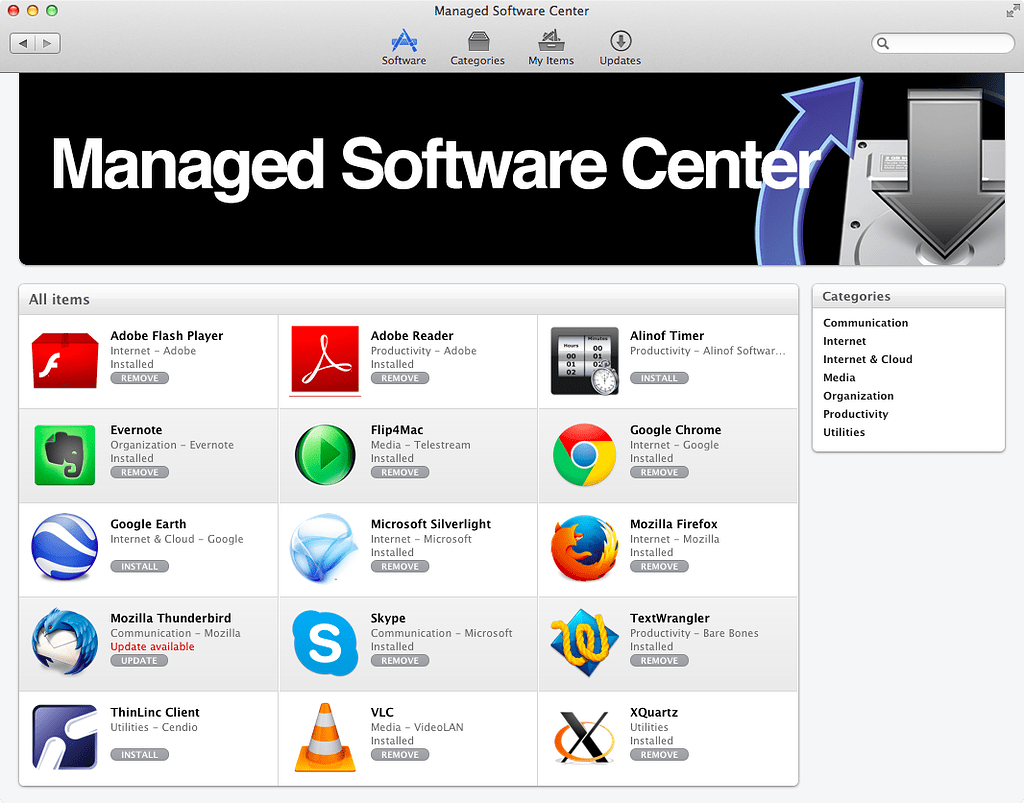Remove Adobe Reader
1024x803 pixels.
point(399,378)
